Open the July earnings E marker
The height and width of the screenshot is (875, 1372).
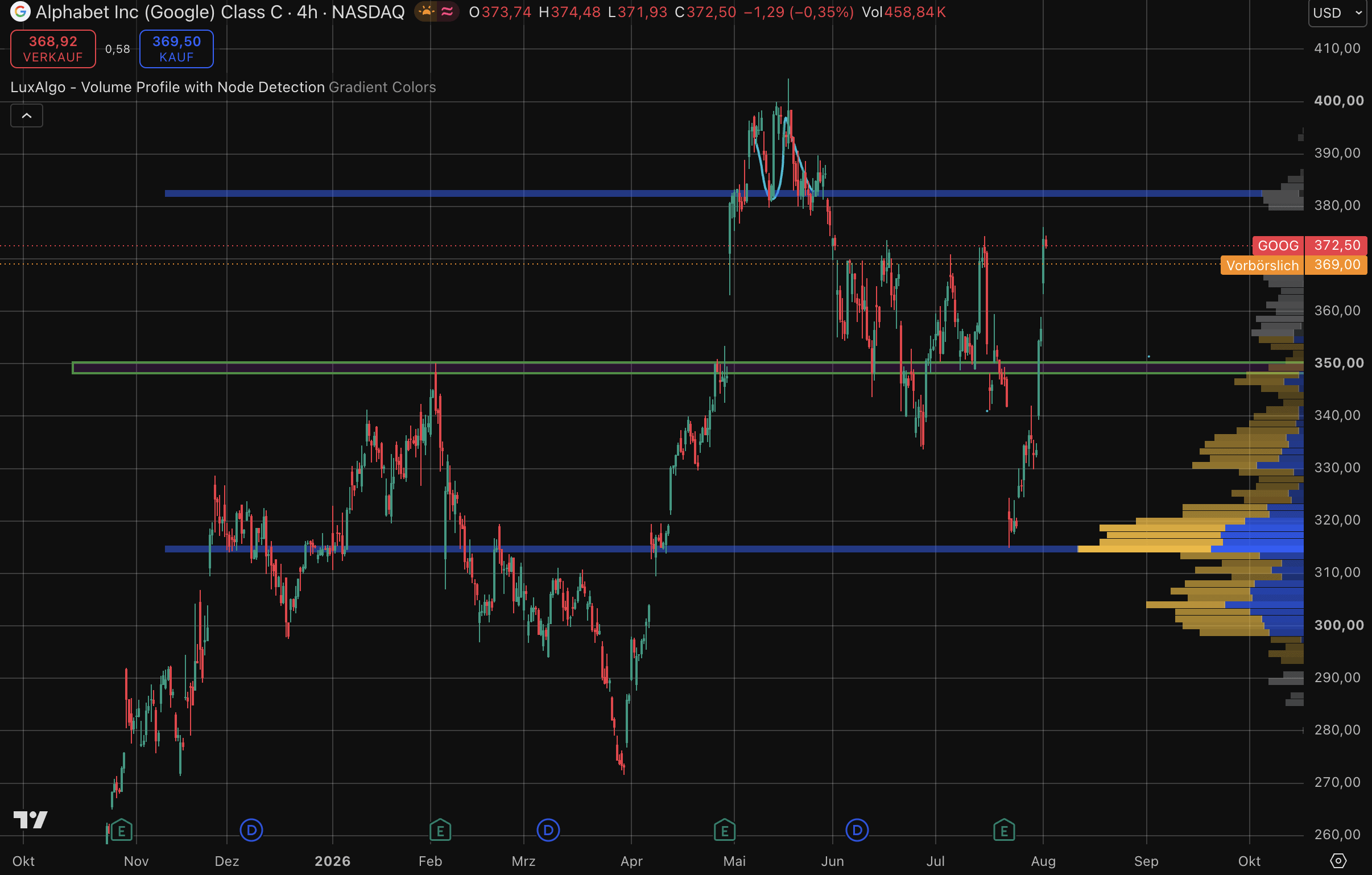[x=1004, y=831]
